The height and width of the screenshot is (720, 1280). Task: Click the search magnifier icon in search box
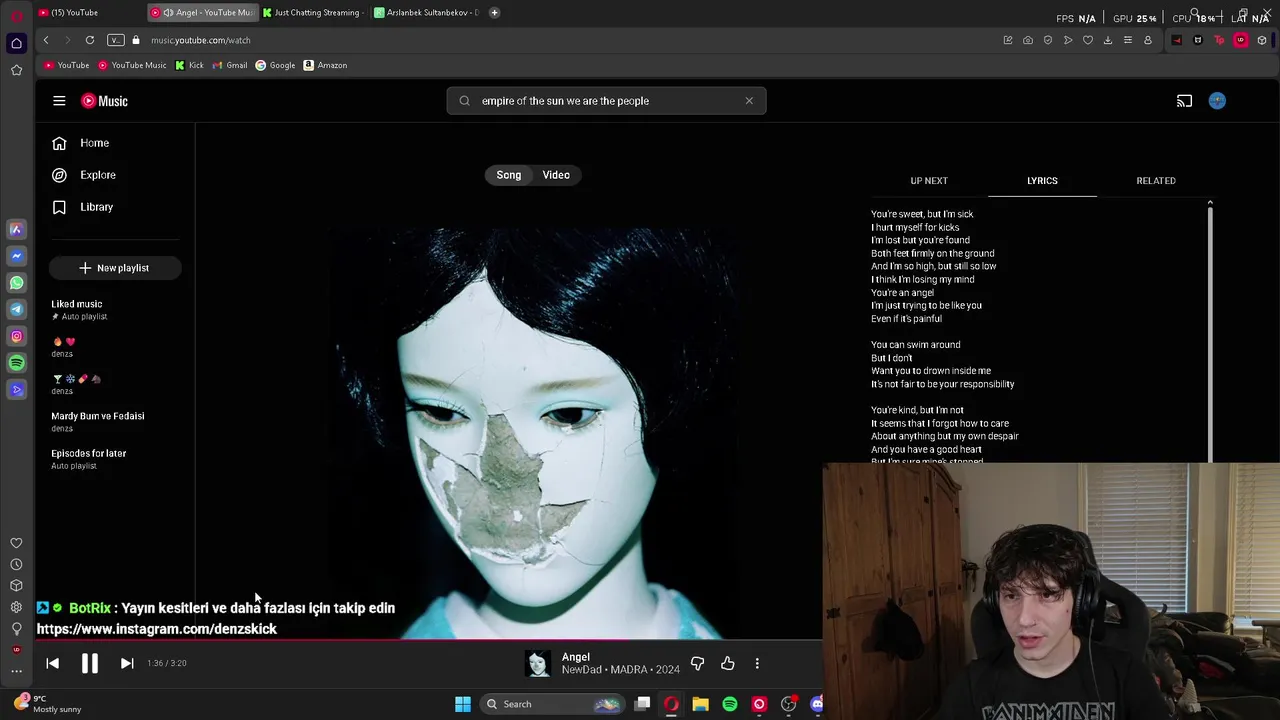464,101
